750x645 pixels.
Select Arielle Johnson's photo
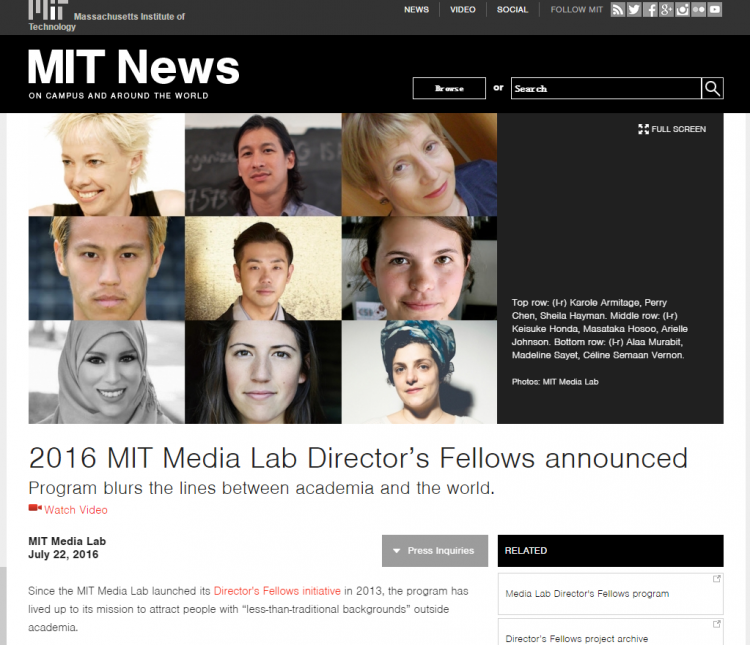pyautogui.click(x=419, y=268)
